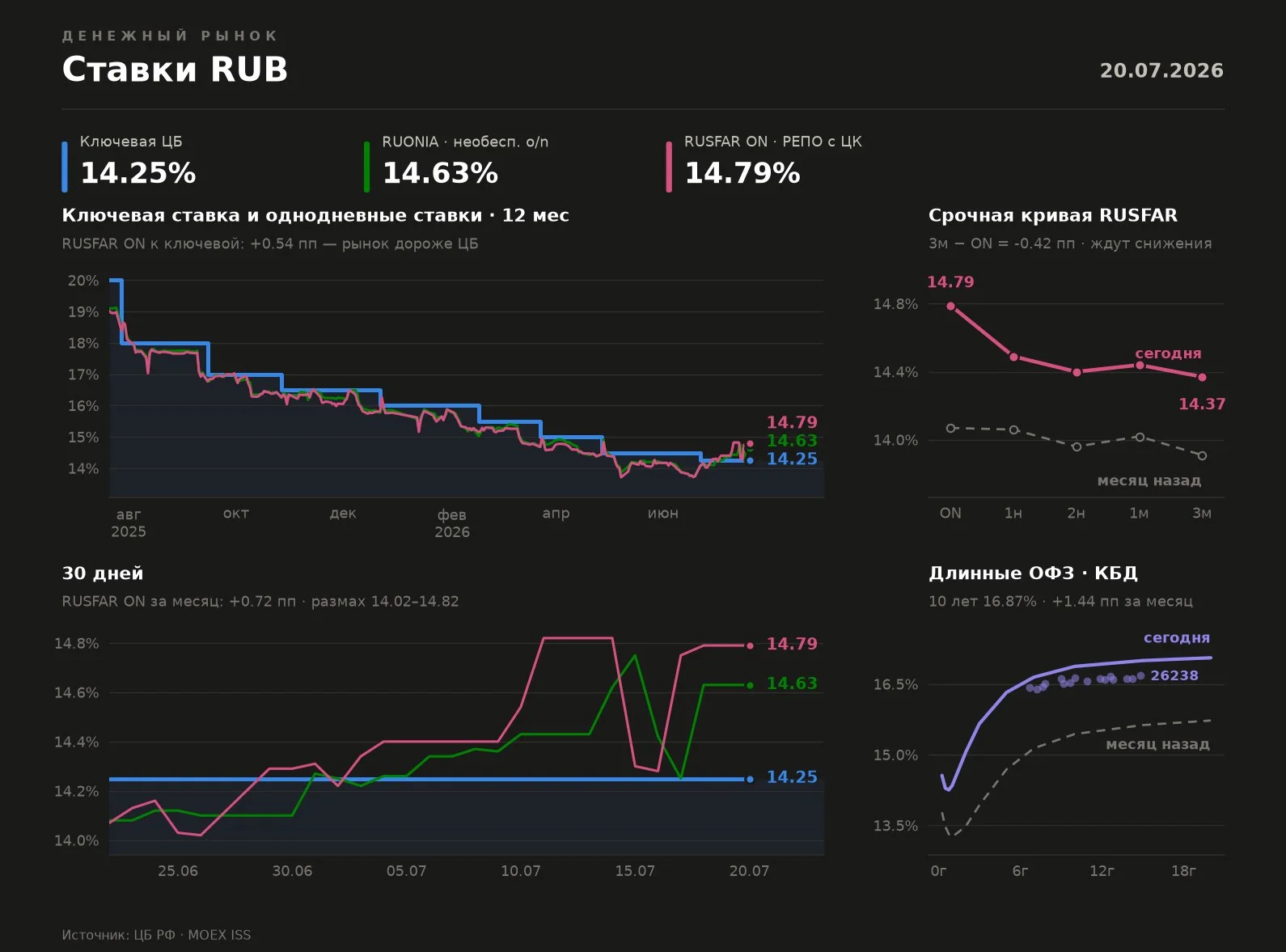Click the green 14.63 endpoint in the 30-day chart
Image resolution: width=1286 pixels, height=952 pixels.
(750, 685)
